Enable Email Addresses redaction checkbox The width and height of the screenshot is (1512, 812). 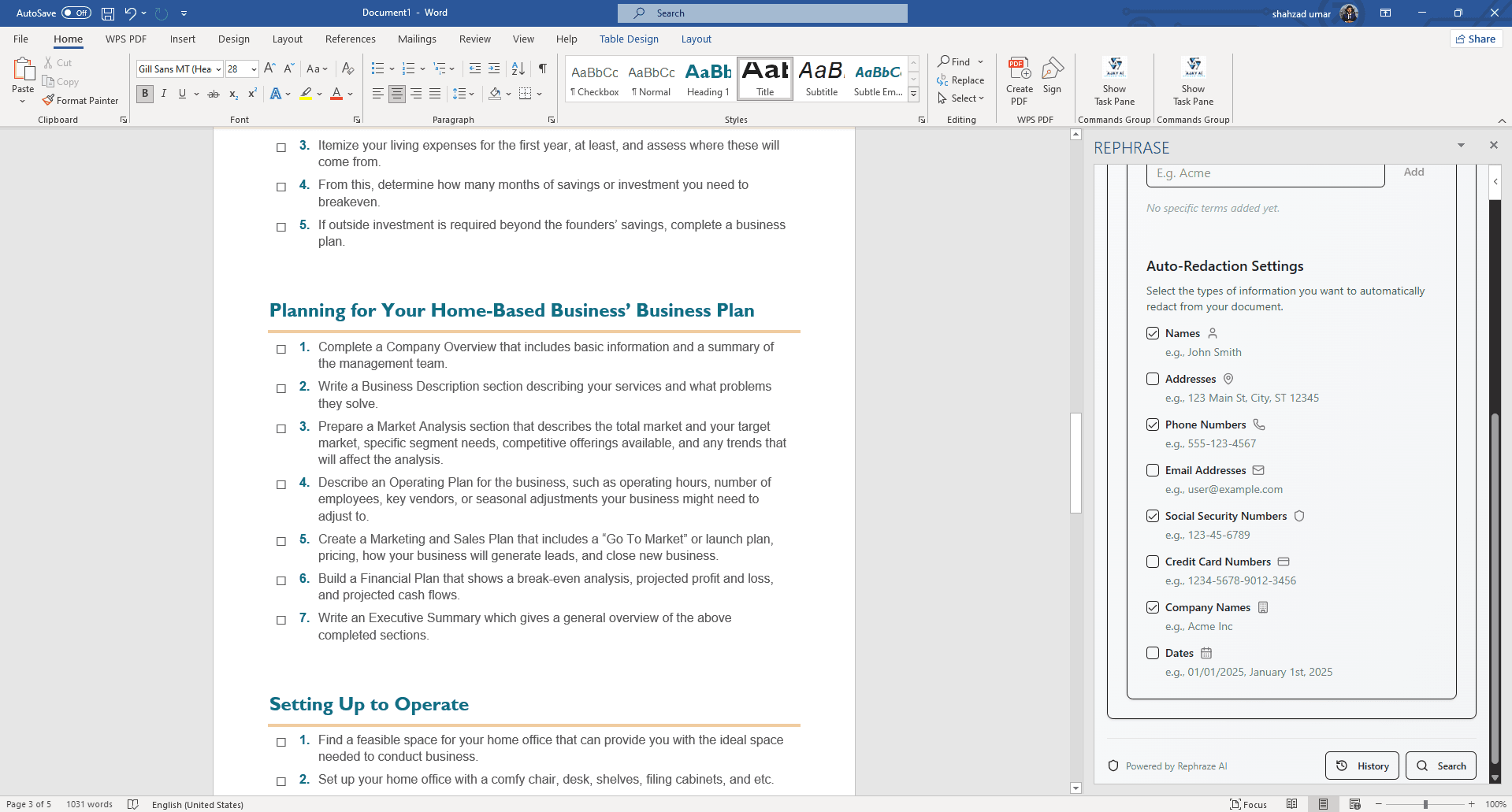[x=1153, y=470]
